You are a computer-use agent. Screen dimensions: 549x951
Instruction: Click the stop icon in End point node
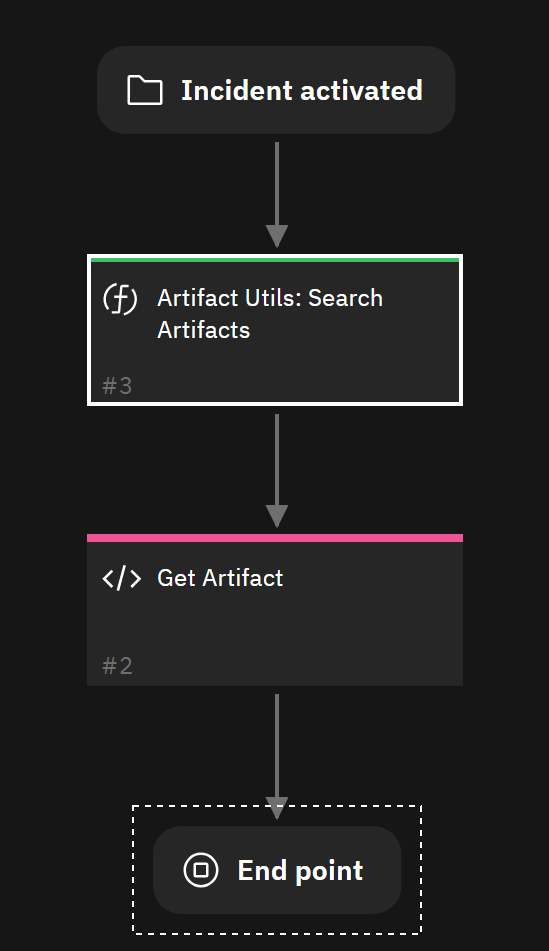tap(201, 870)
